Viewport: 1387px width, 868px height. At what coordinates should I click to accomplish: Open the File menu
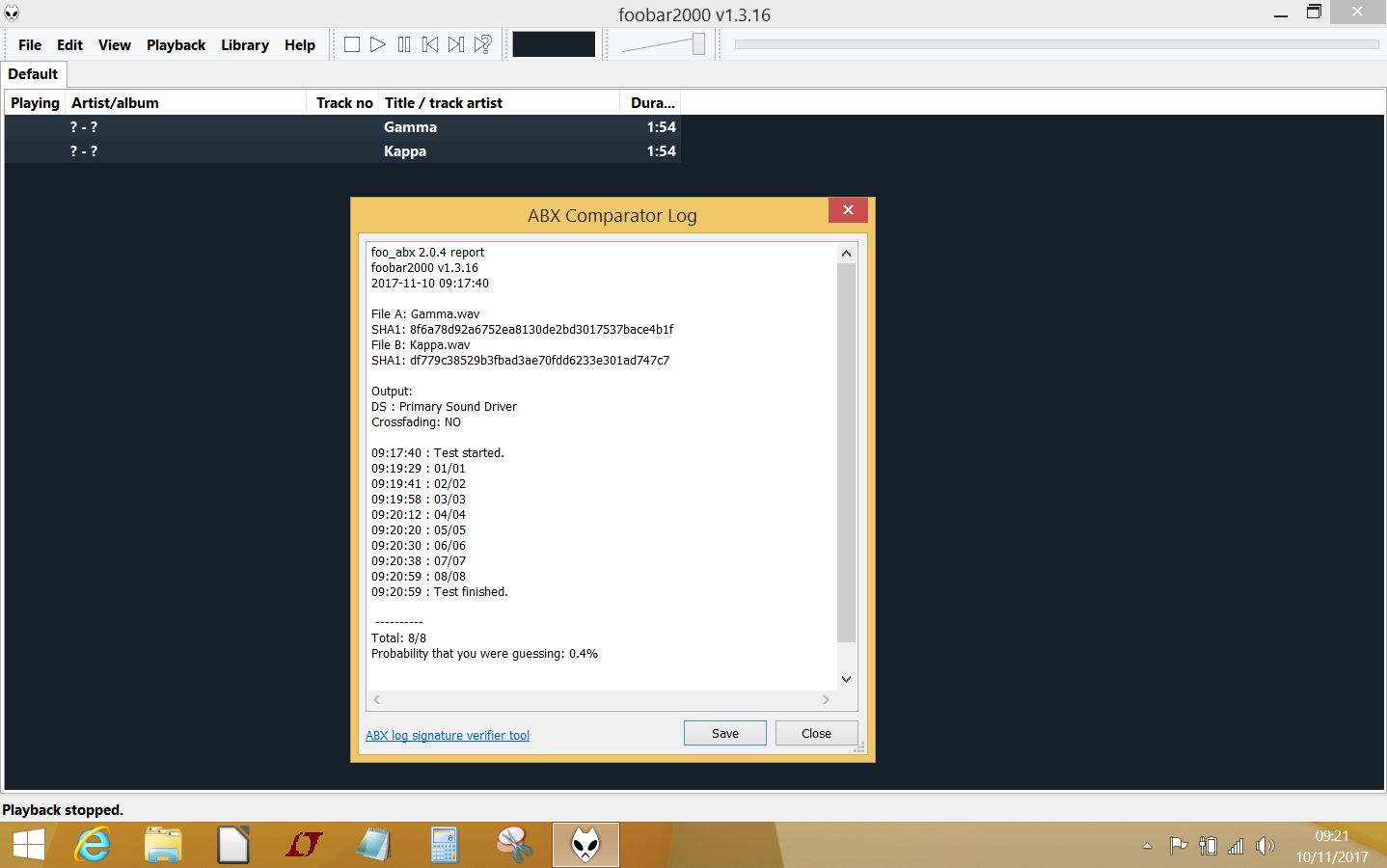click(x=30, y=44)
